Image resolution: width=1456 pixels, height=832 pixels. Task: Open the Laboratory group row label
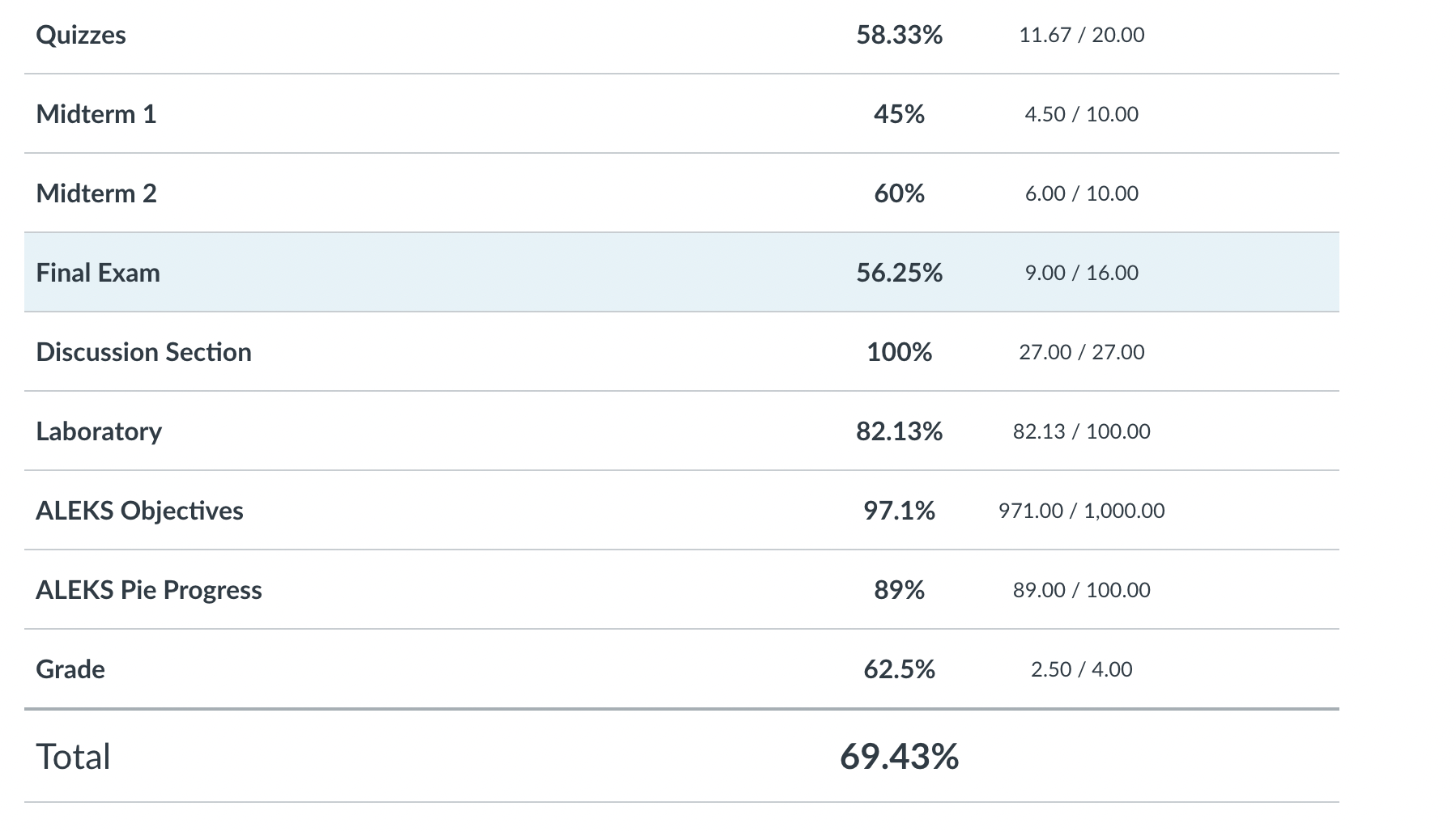click(x=99, y=431)
